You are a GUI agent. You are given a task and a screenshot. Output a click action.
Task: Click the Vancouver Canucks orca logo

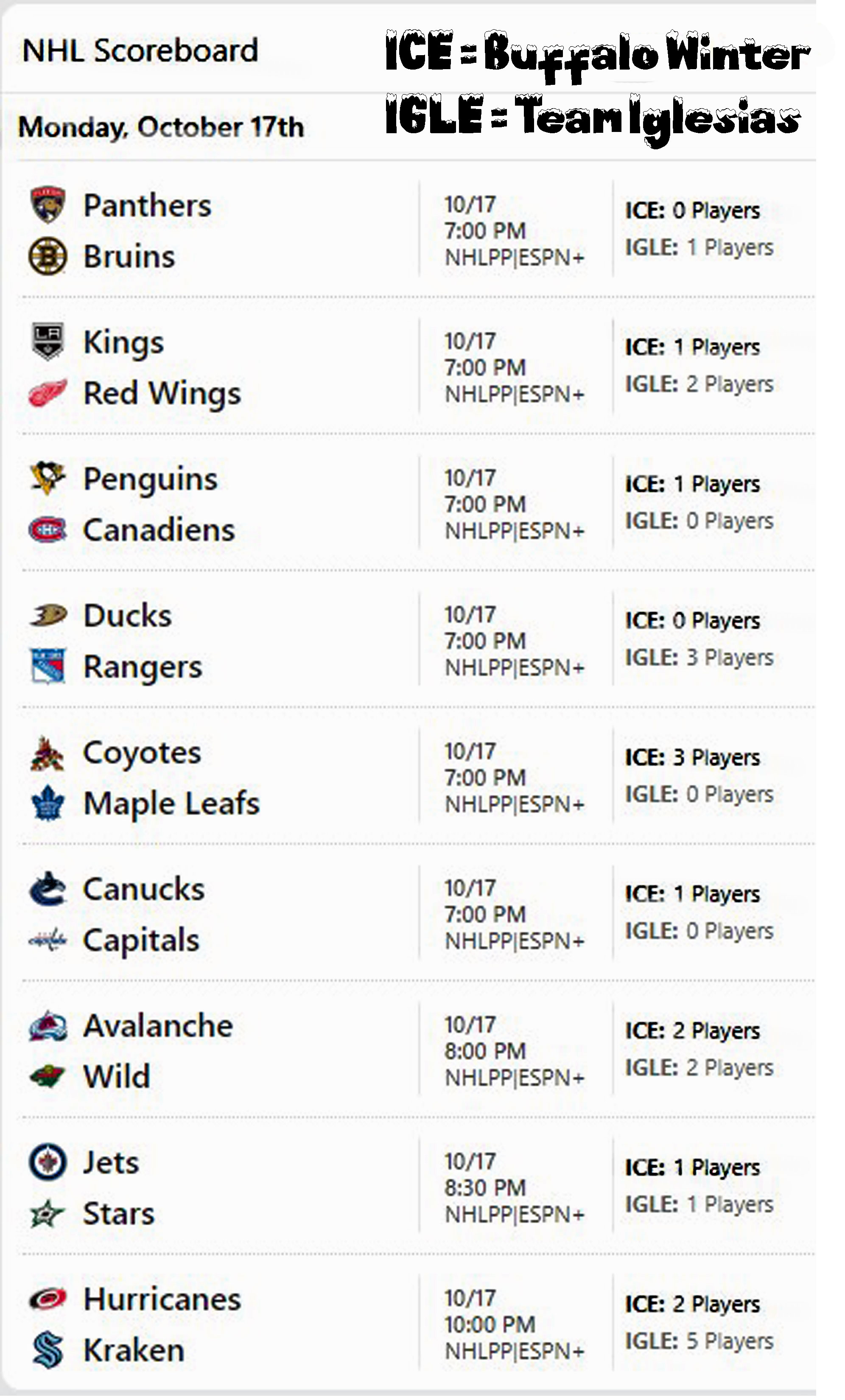[x=48, y=889]
